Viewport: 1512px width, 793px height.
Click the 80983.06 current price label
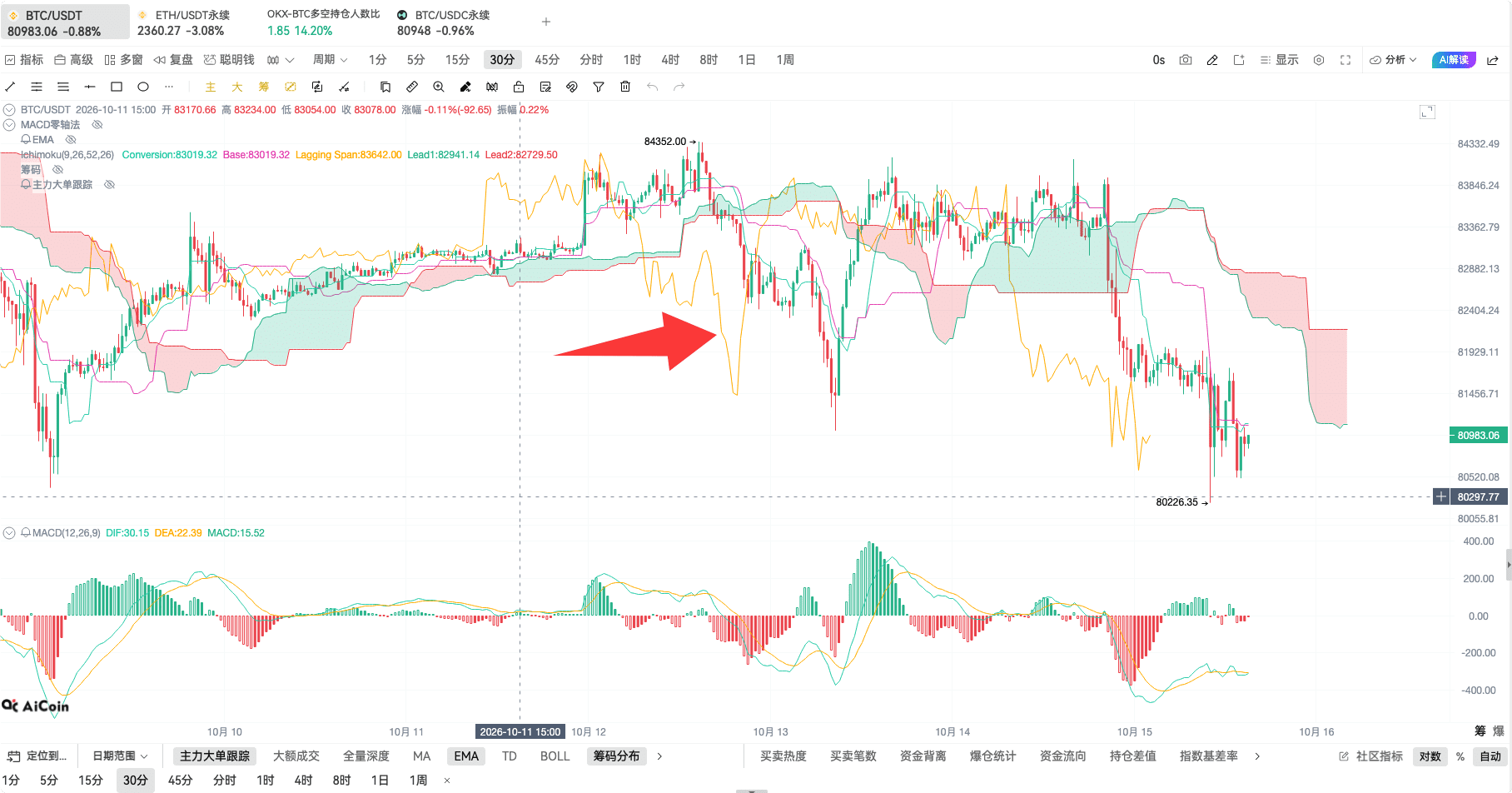tap(1478, 436)
